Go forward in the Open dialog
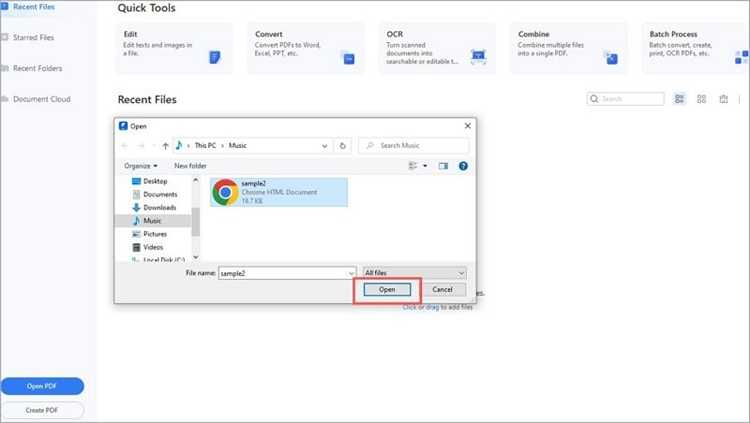The height and width of the screenshot is (423, 750). click(x=141, y=145)
